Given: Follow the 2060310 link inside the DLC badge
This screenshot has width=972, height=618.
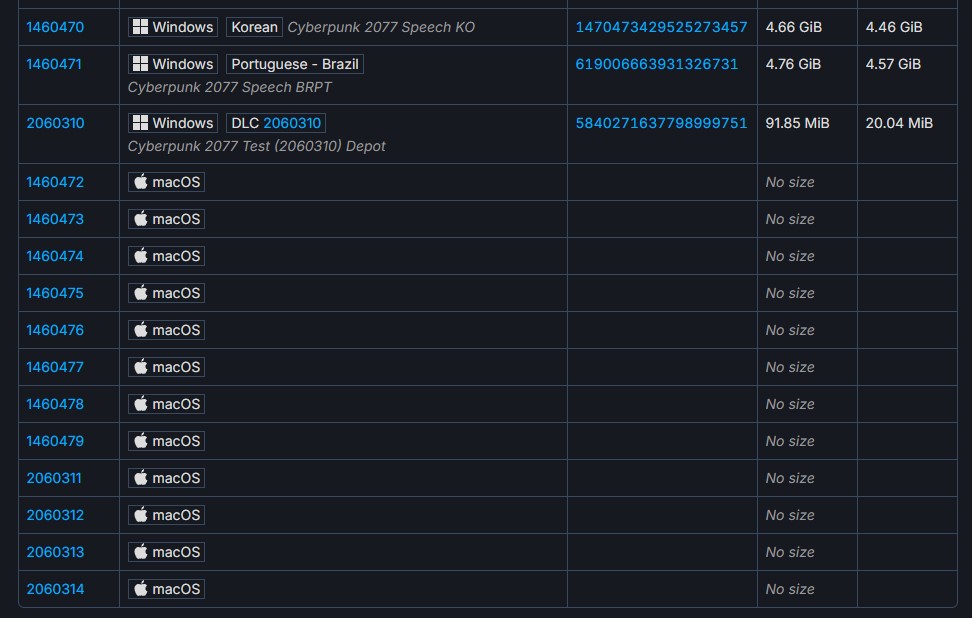Looking at the screenshot, I should 292,123.
